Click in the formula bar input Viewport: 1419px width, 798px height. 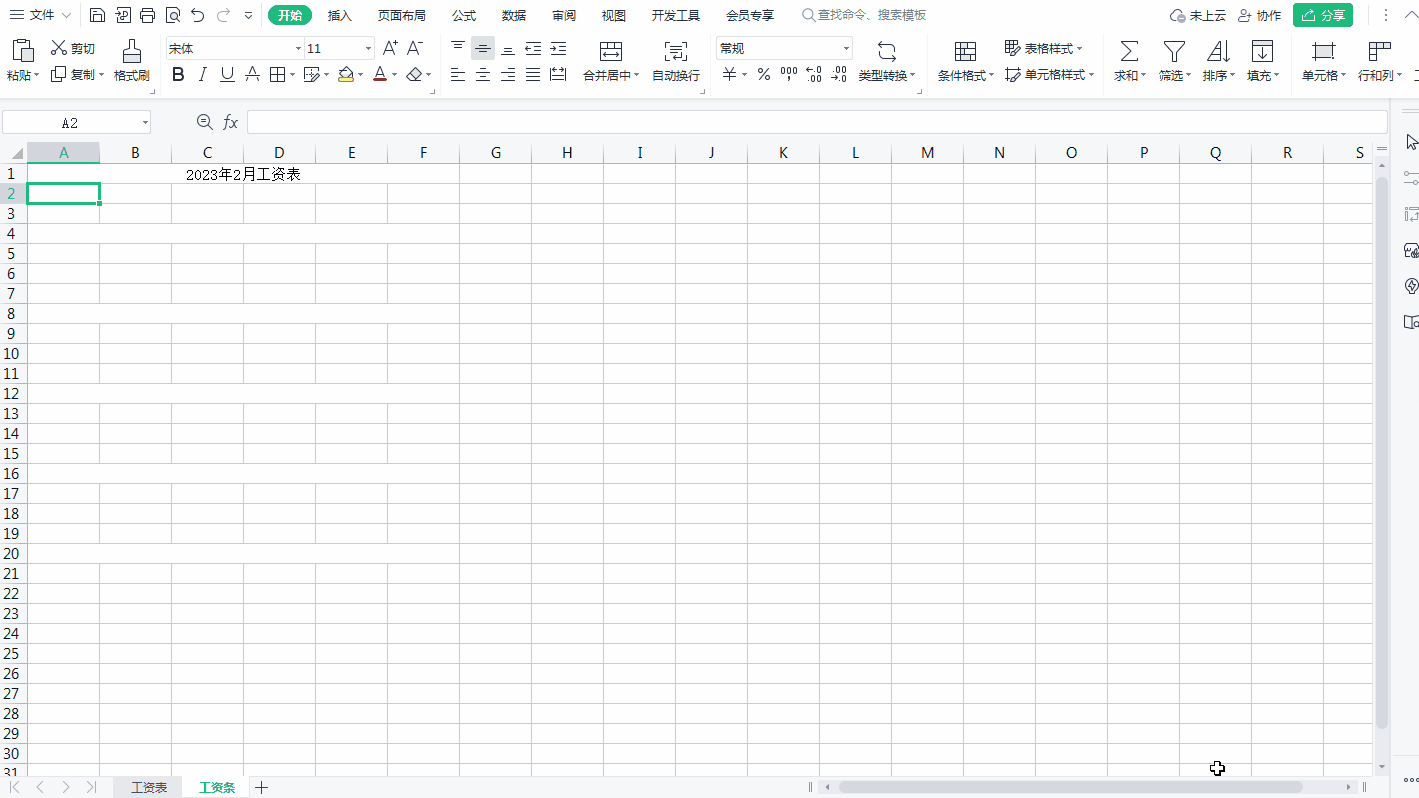pos(817,122)
